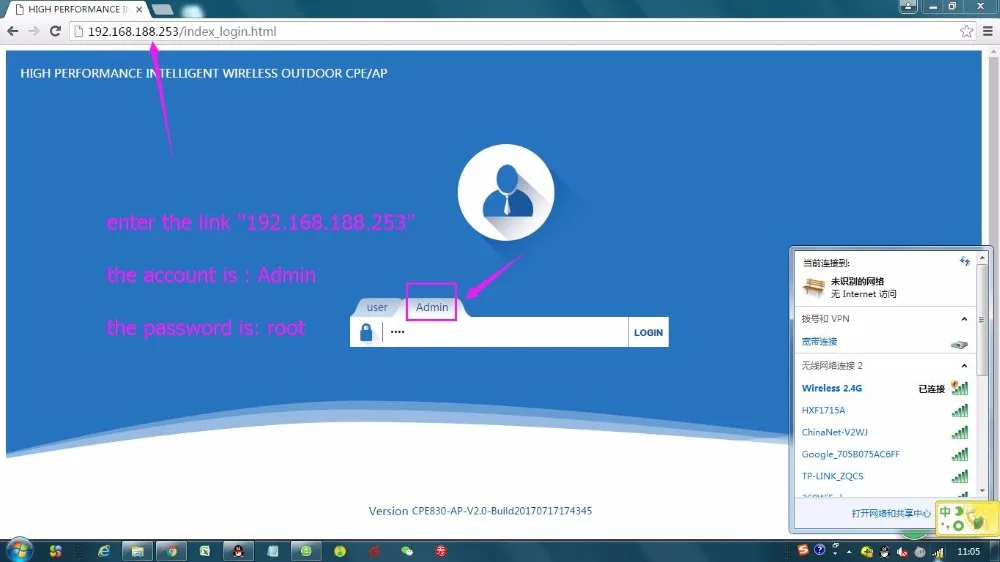Open the 360 browser taskbar icon
This screenshot has width=1000, height=562.
pos(306,551)
